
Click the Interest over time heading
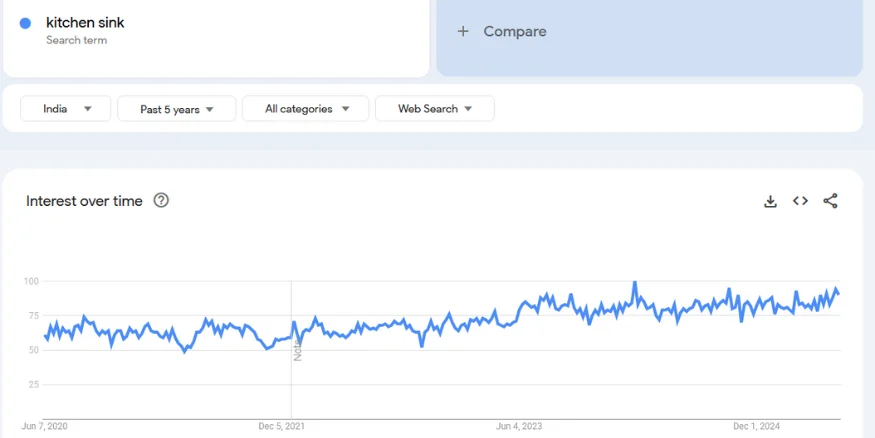(84, 201)
